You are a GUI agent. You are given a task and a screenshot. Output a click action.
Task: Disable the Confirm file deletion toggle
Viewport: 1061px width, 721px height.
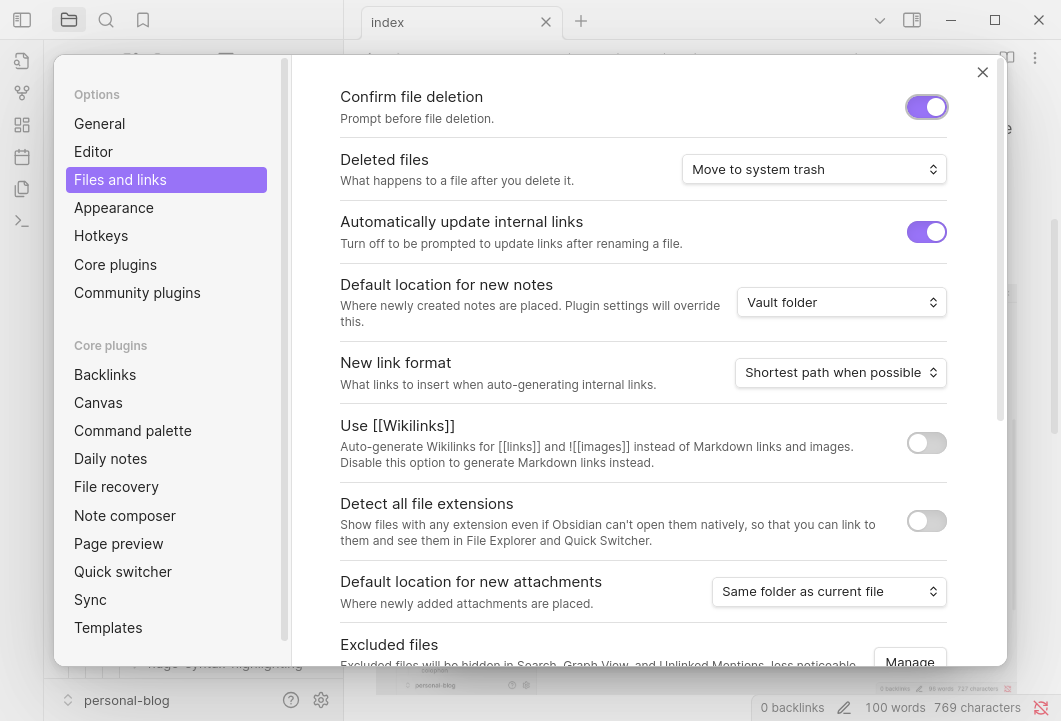tap(926, 107)
